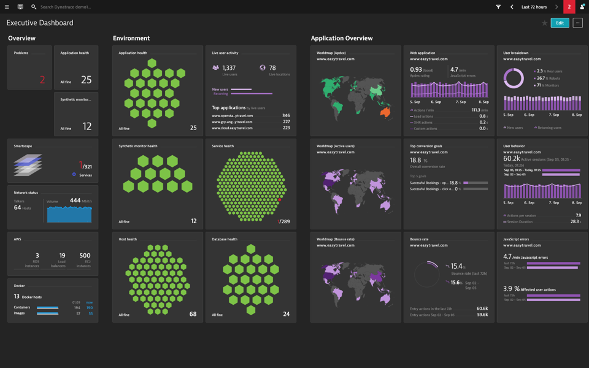Image resolution: width=590 pixels, height=368 pixels.
Task: Open the hamburger navigation menu
Action: pyautogui.click(x=7, y=7)
